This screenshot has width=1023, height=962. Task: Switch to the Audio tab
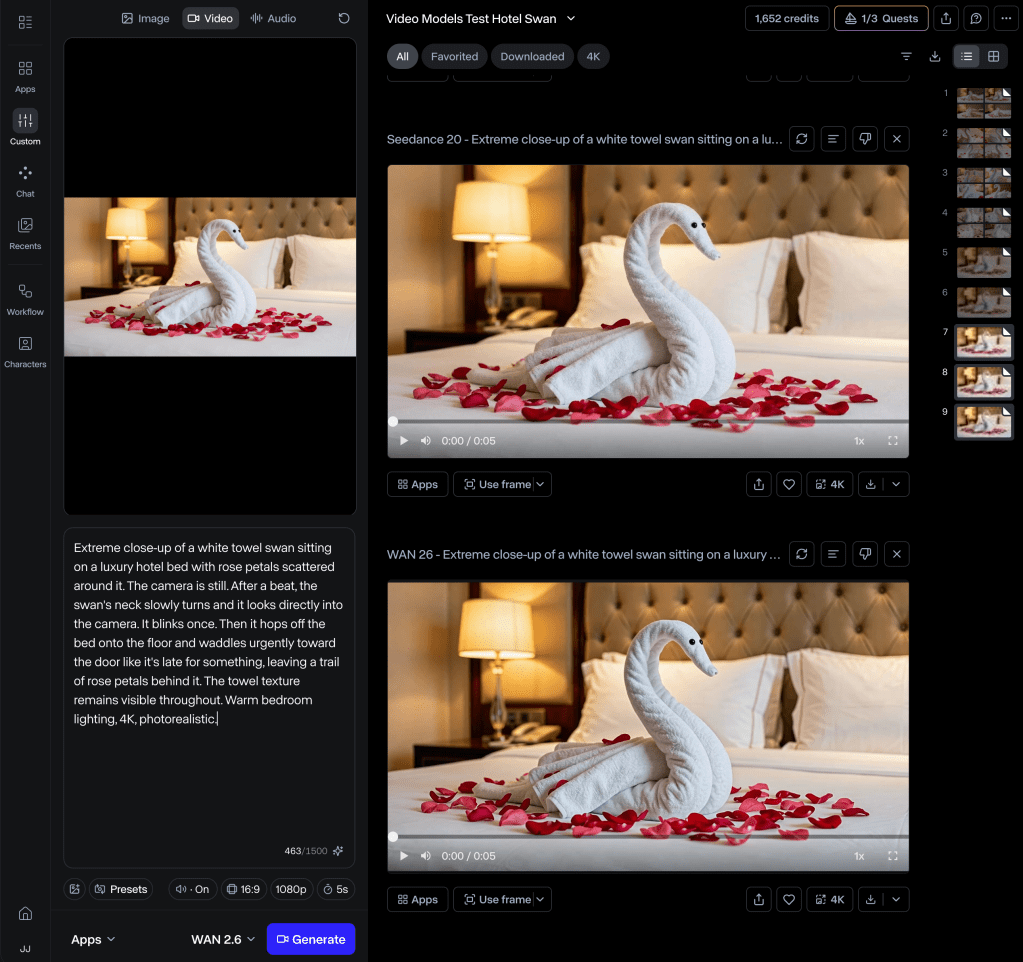pos(273,18)
